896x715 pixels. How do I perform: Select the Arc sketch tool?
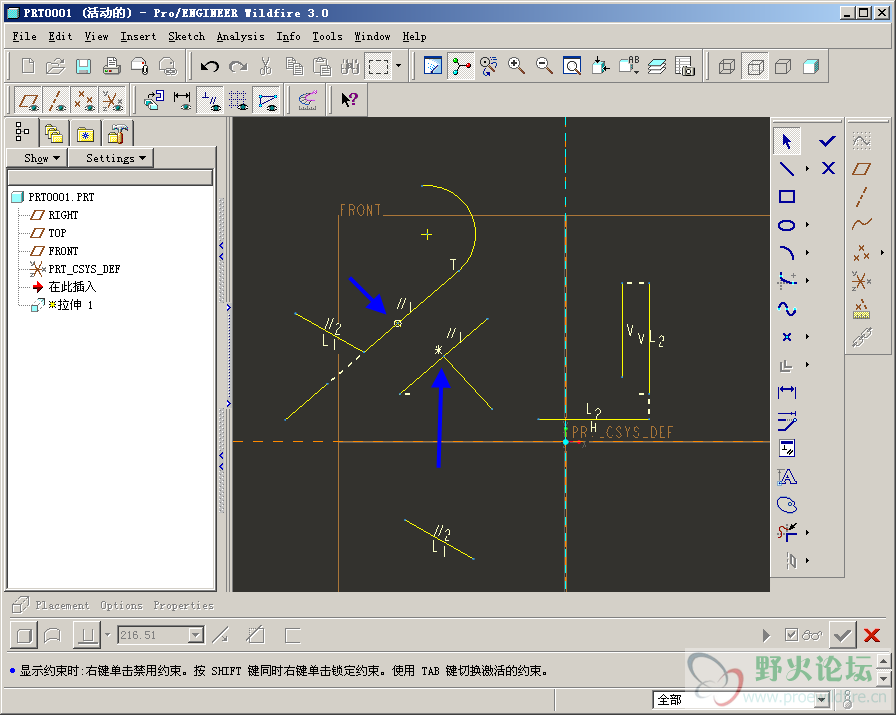787,253
